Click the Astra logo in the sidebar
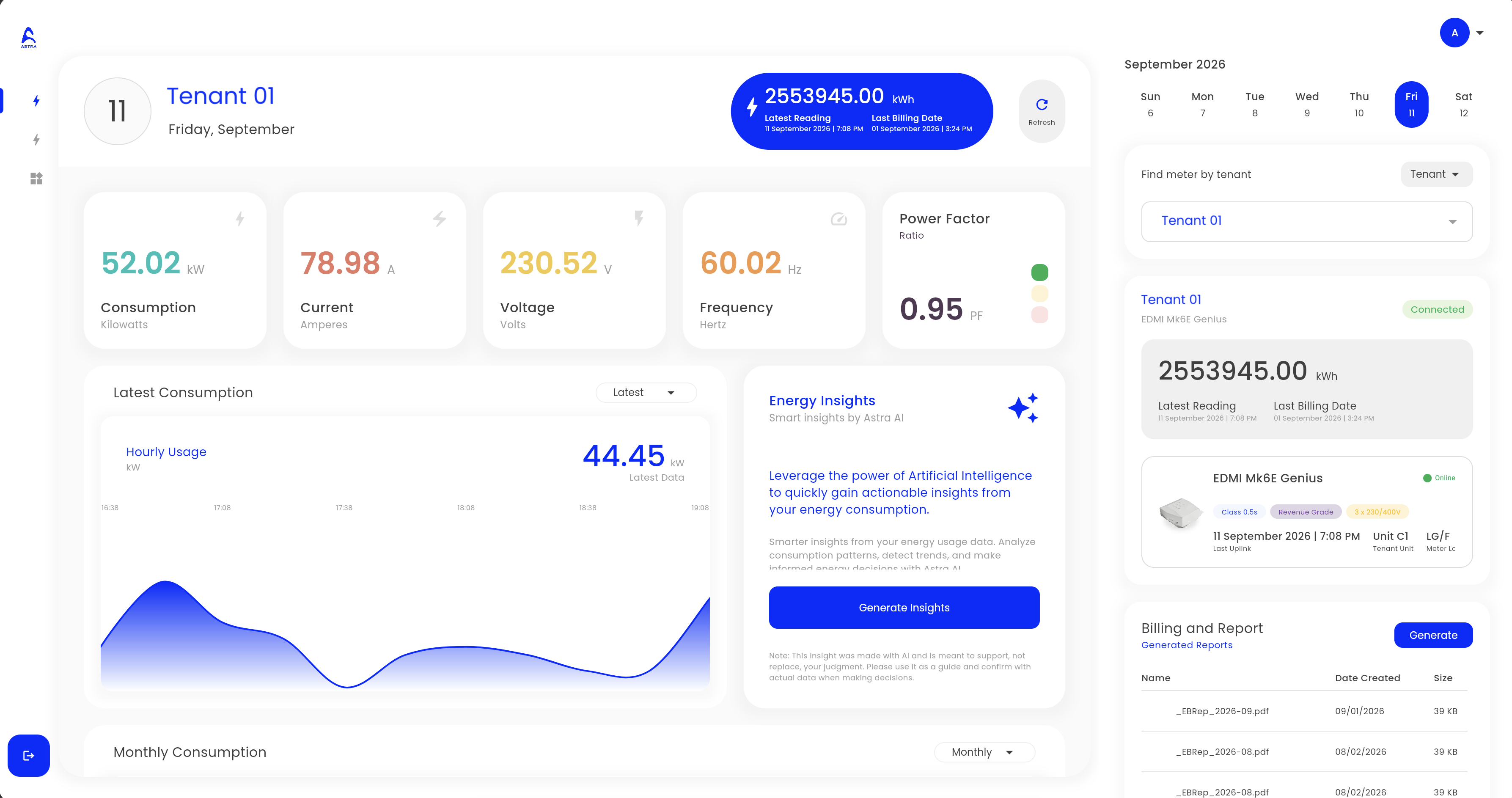The height and width of the screenshot is (798, 1512). [x=29, y=37]
